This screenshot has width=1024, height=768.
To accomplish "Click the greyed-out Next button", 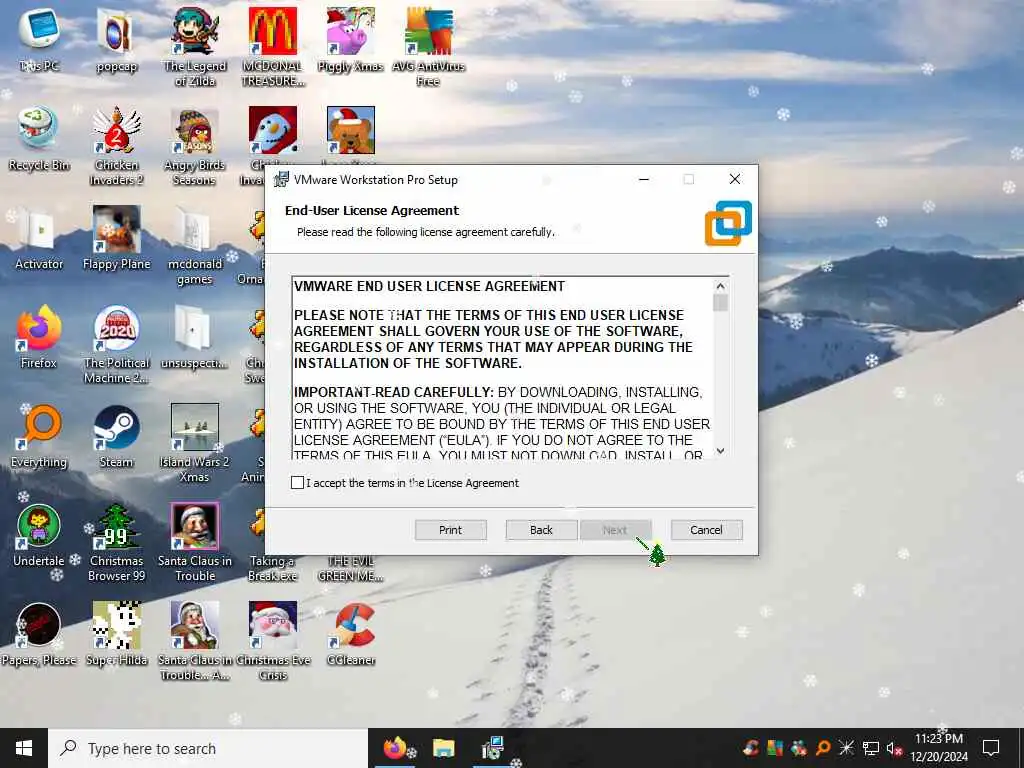I will tap(615, 530).
